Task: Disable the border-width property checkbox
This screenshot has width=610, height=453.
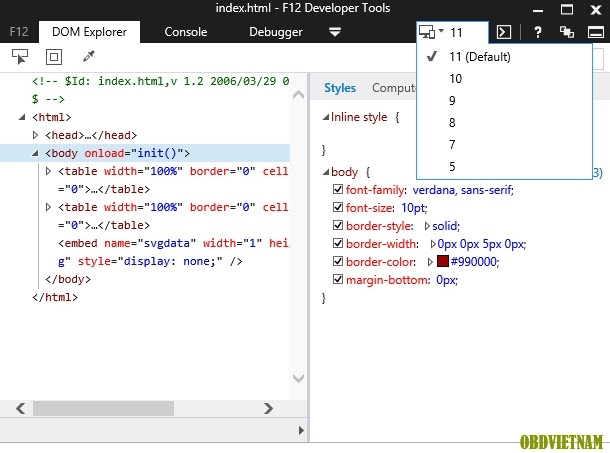Action: [337, 244]
